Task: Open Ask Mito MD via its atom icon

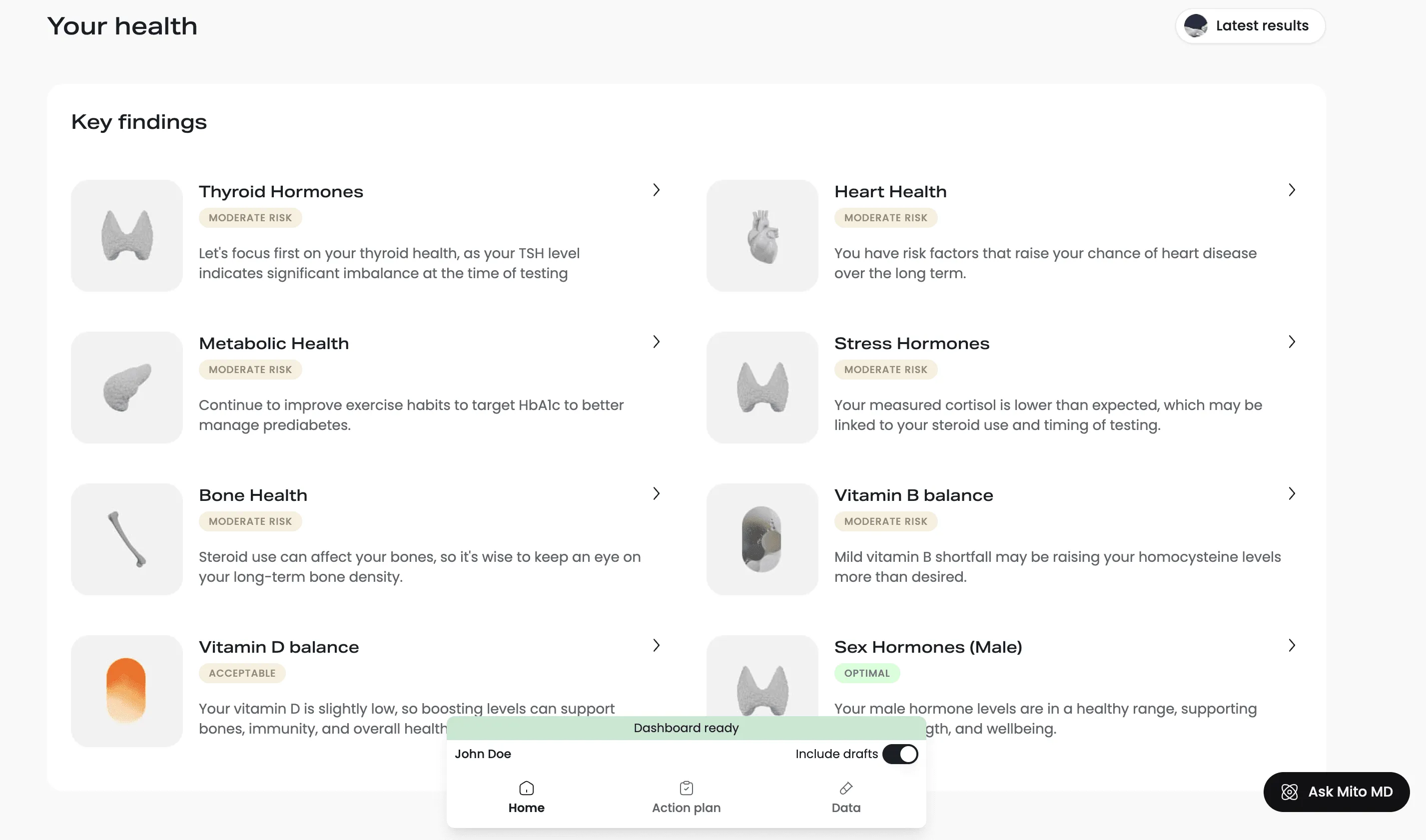Action: (x=1290, y=792)
